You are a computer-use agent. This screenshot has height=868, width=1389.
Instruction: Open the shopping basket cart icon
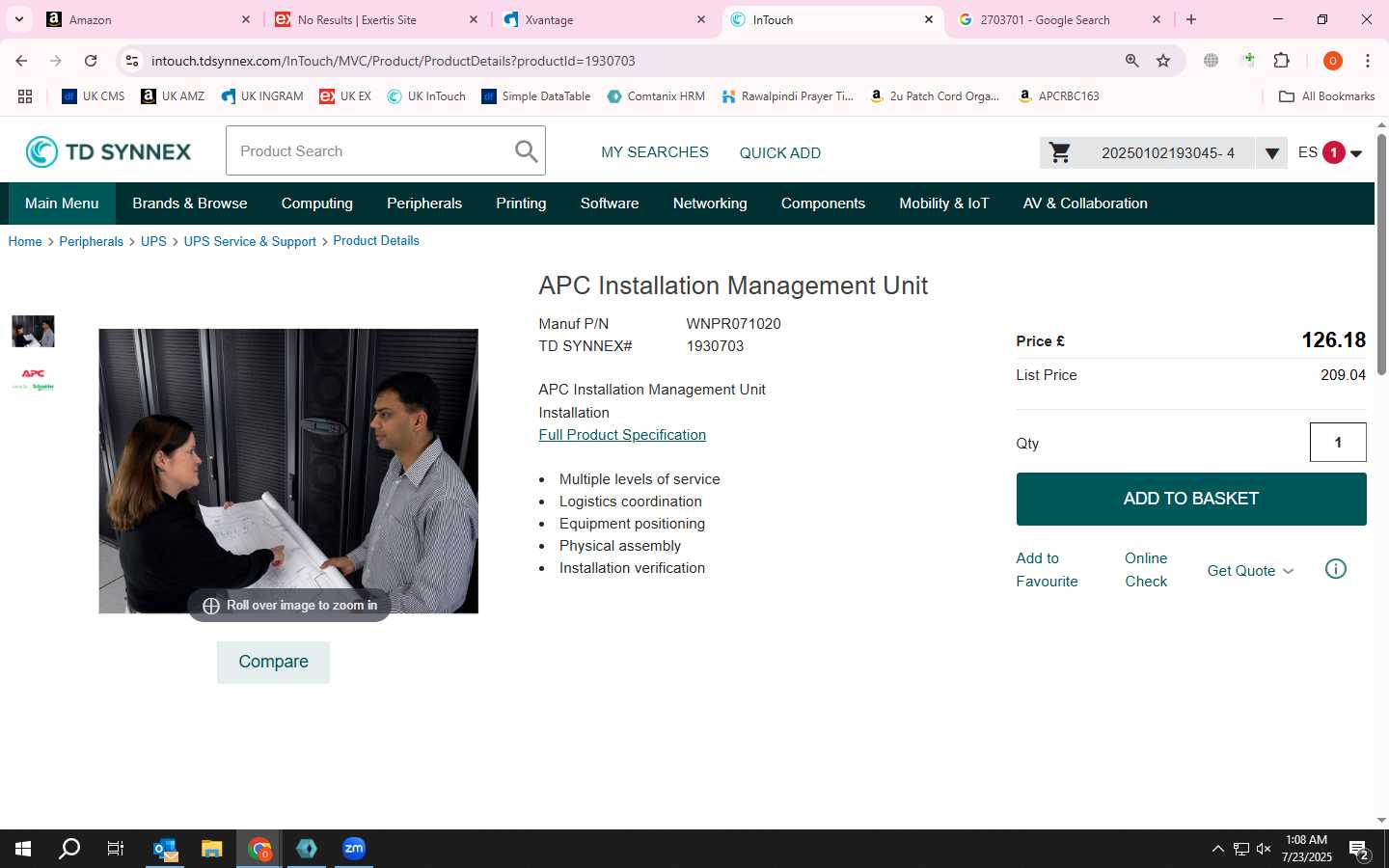coord(1060,152)
